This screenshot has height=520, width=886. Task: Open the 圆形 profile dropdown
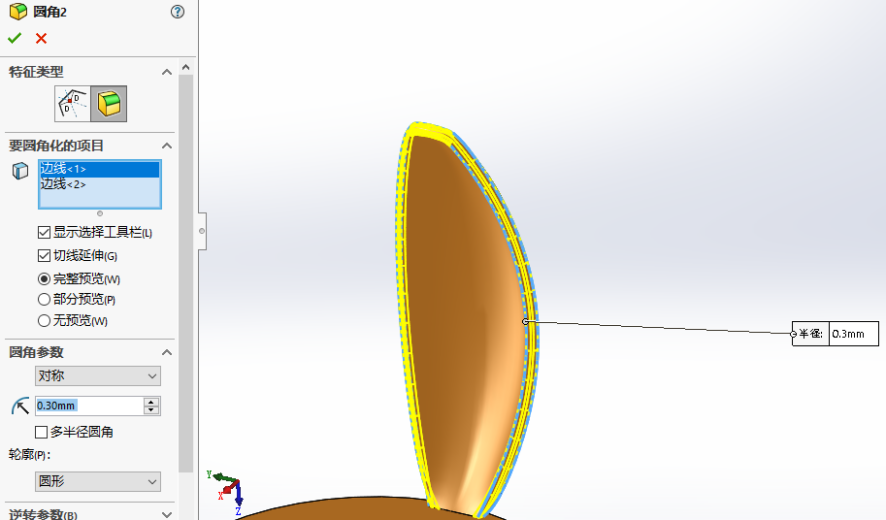click(x=98, y=481)
